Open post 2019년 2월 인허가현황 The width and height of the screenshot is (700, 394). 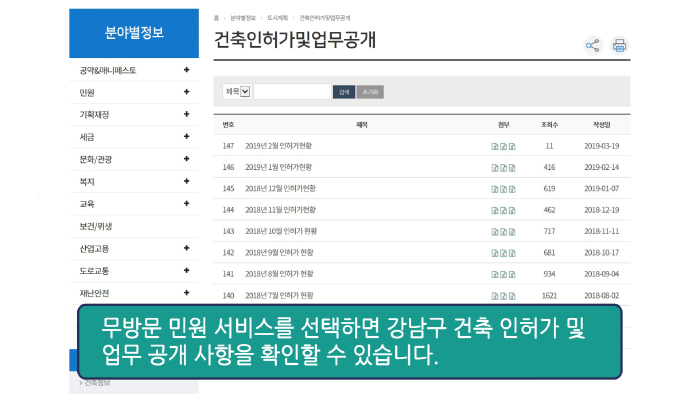(279, 146)
